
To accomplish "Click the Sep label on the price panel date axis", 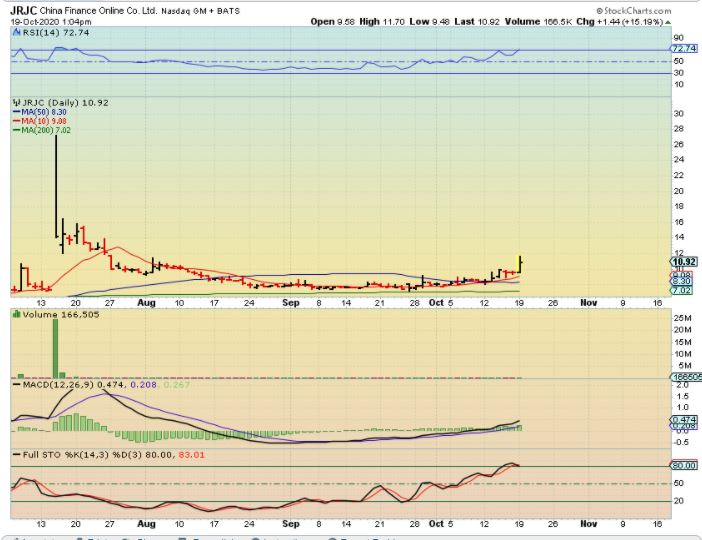I will click(x=291, y=303).
